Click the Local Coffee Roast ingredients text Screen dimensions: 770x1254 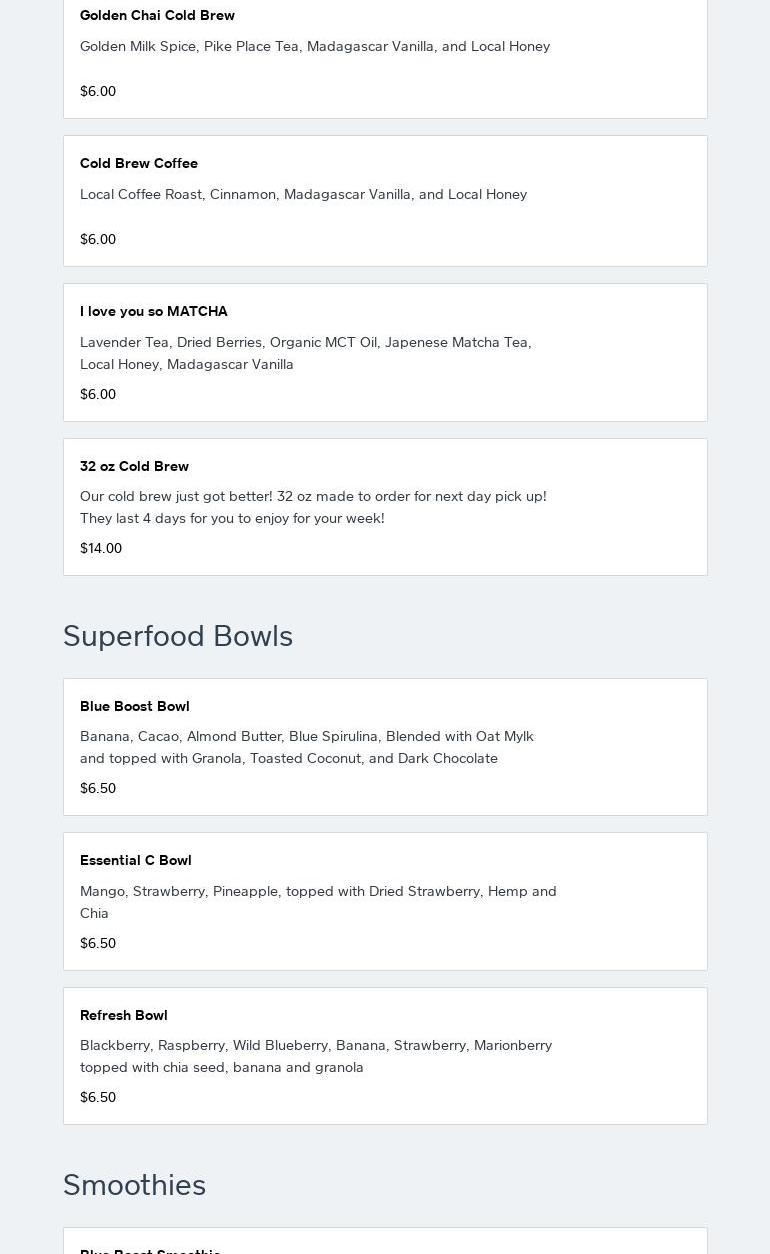click(x=303, y=194)
